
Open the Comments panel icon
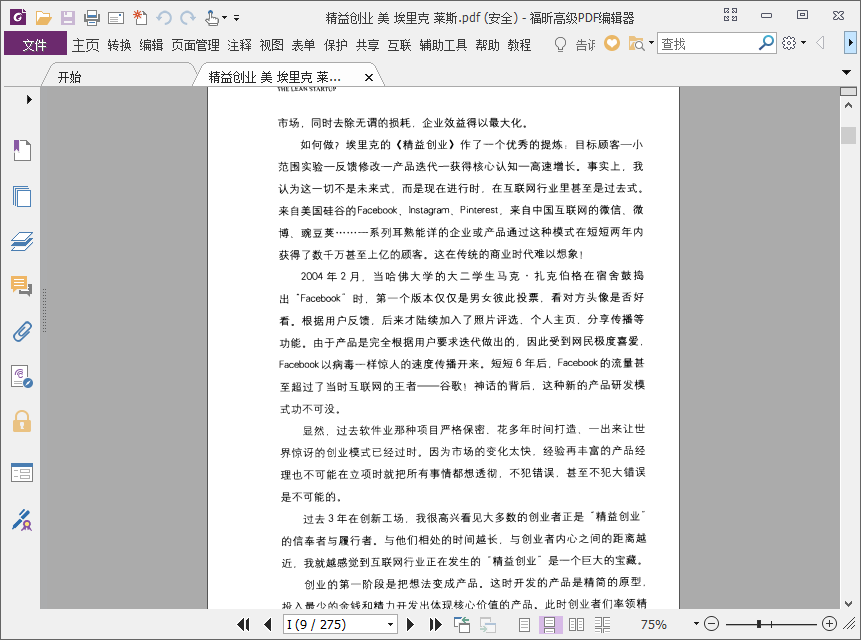(21, 286)
